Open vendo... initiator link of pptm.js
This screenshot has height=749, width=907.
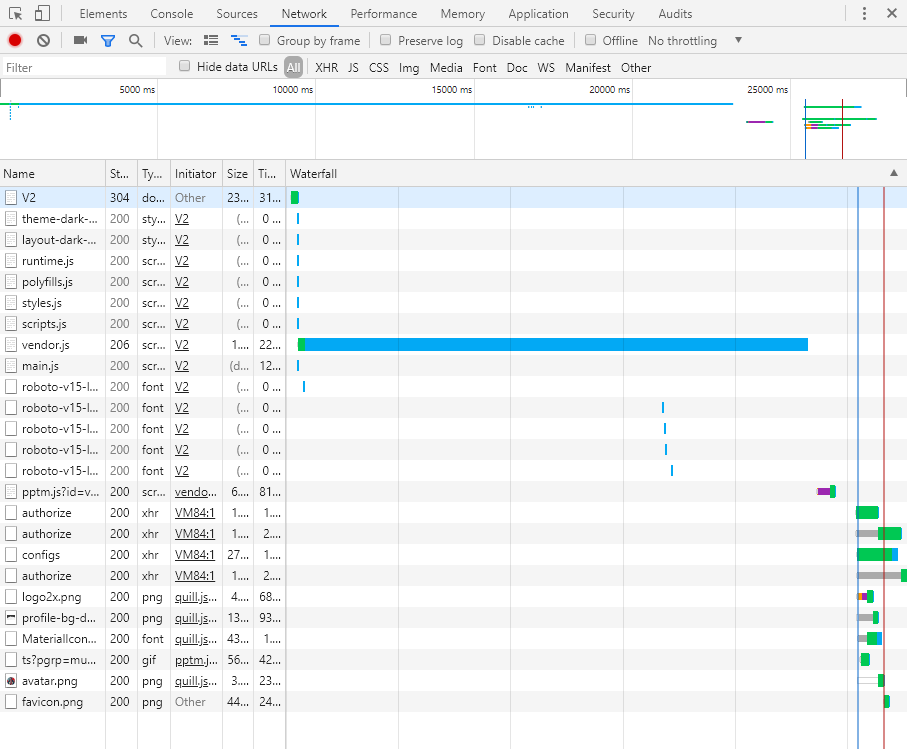[196, 492]
